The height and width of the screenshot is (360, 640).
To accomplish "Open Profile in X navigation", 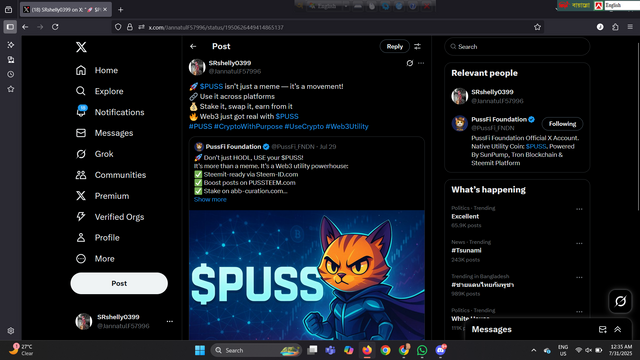I will [x=98, y=238].
